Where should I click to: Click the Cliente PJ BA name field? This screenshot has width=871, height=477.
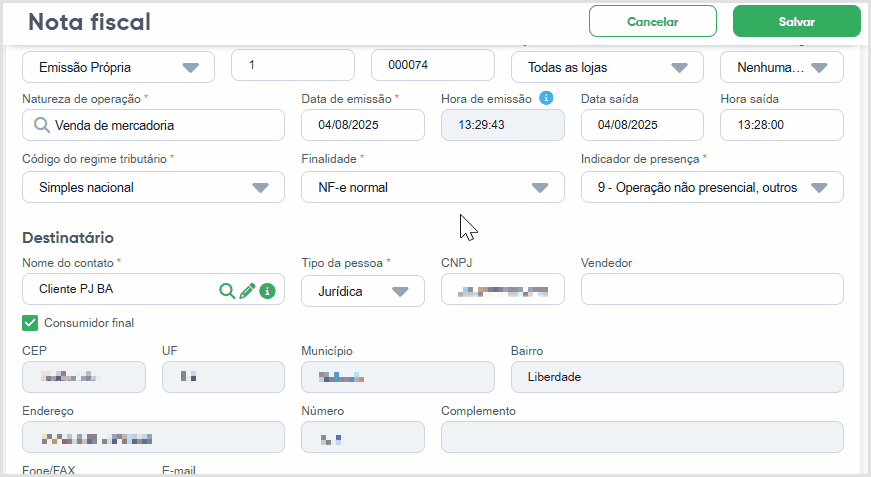[153, 289]
